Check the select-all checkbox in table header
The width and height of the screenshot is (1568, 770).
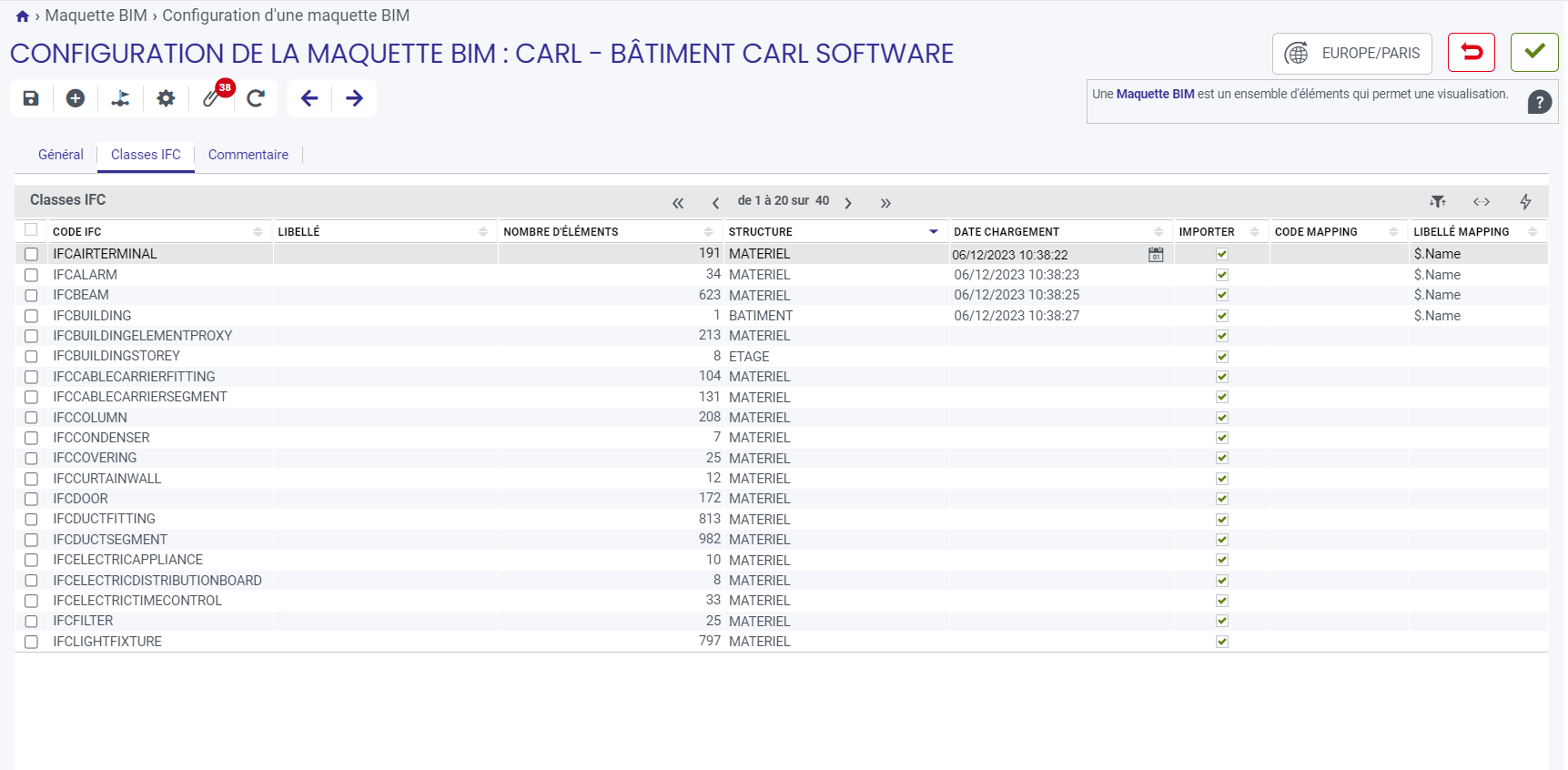(x=31, y=229)
